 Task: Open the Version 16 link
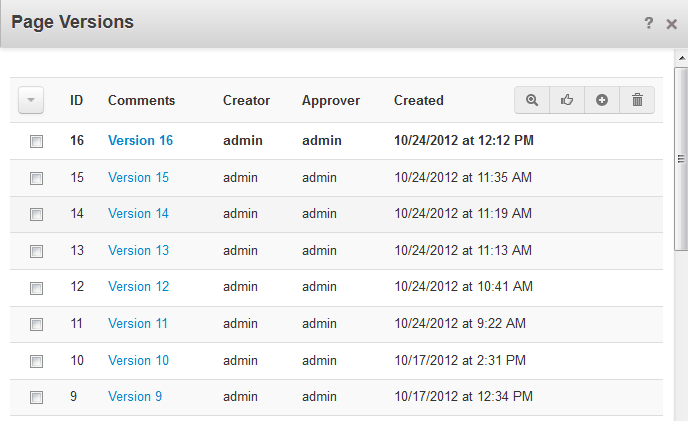(140, 141)
